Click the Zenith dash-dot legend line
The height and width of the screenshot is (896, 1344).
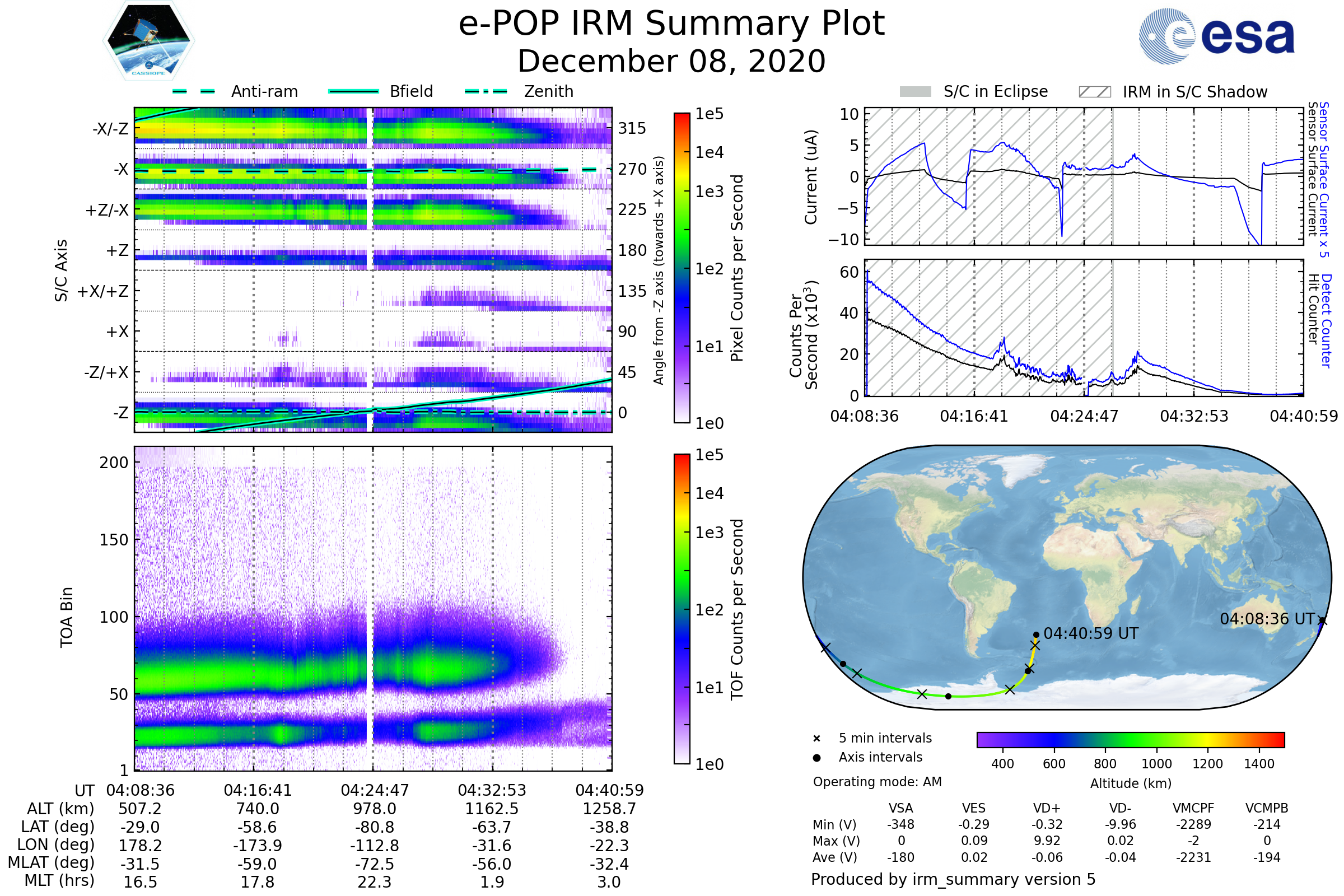click(486, 91)
